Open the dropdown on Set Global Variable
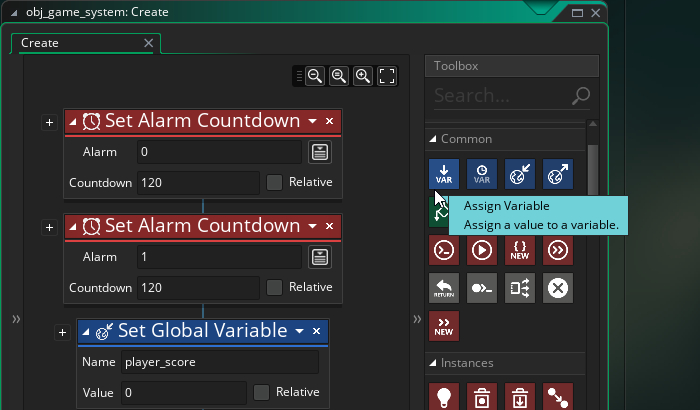 click(300, 331)
